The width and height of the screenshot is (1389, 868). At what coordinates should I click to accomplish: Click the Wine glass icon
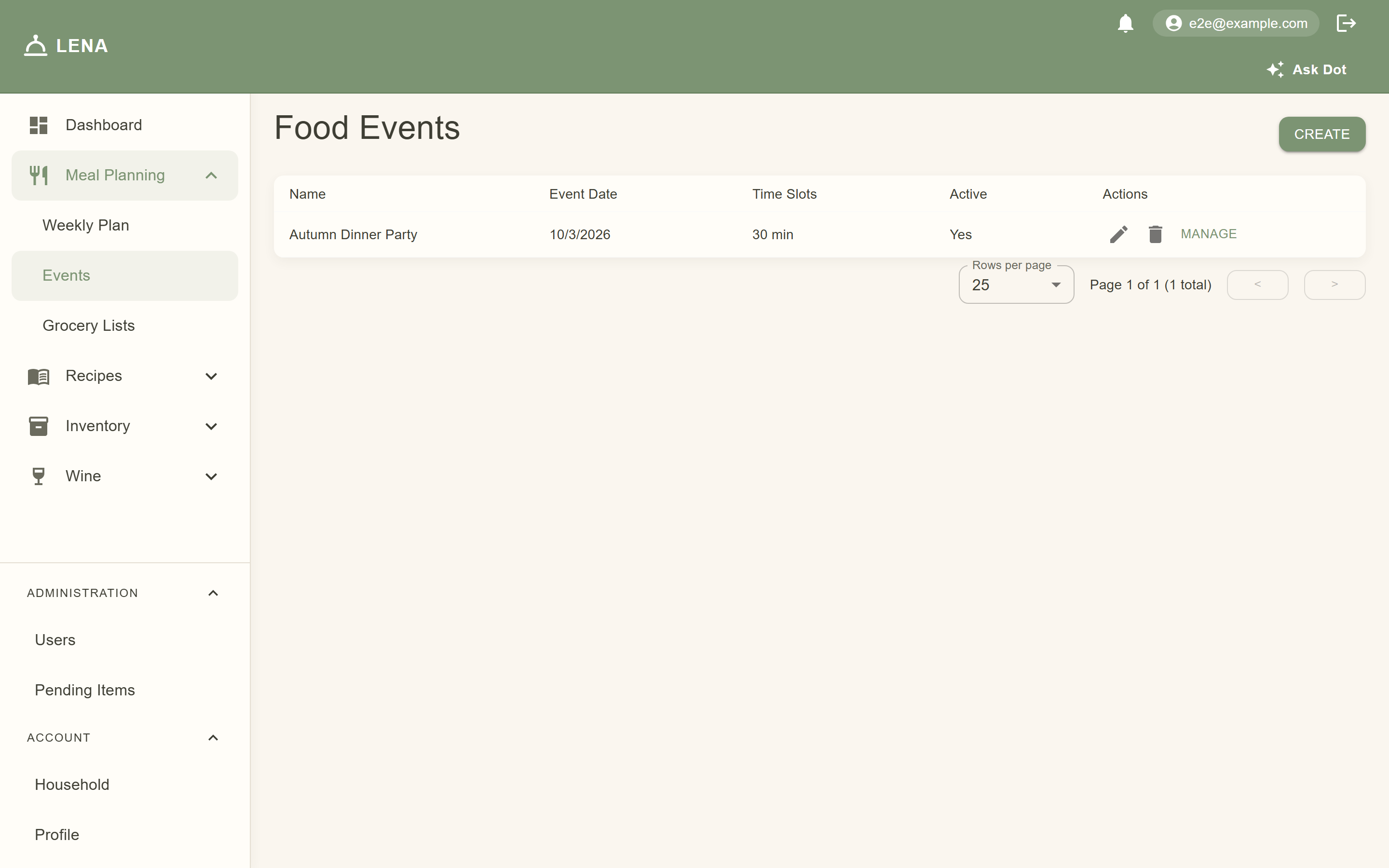[39, 476]
